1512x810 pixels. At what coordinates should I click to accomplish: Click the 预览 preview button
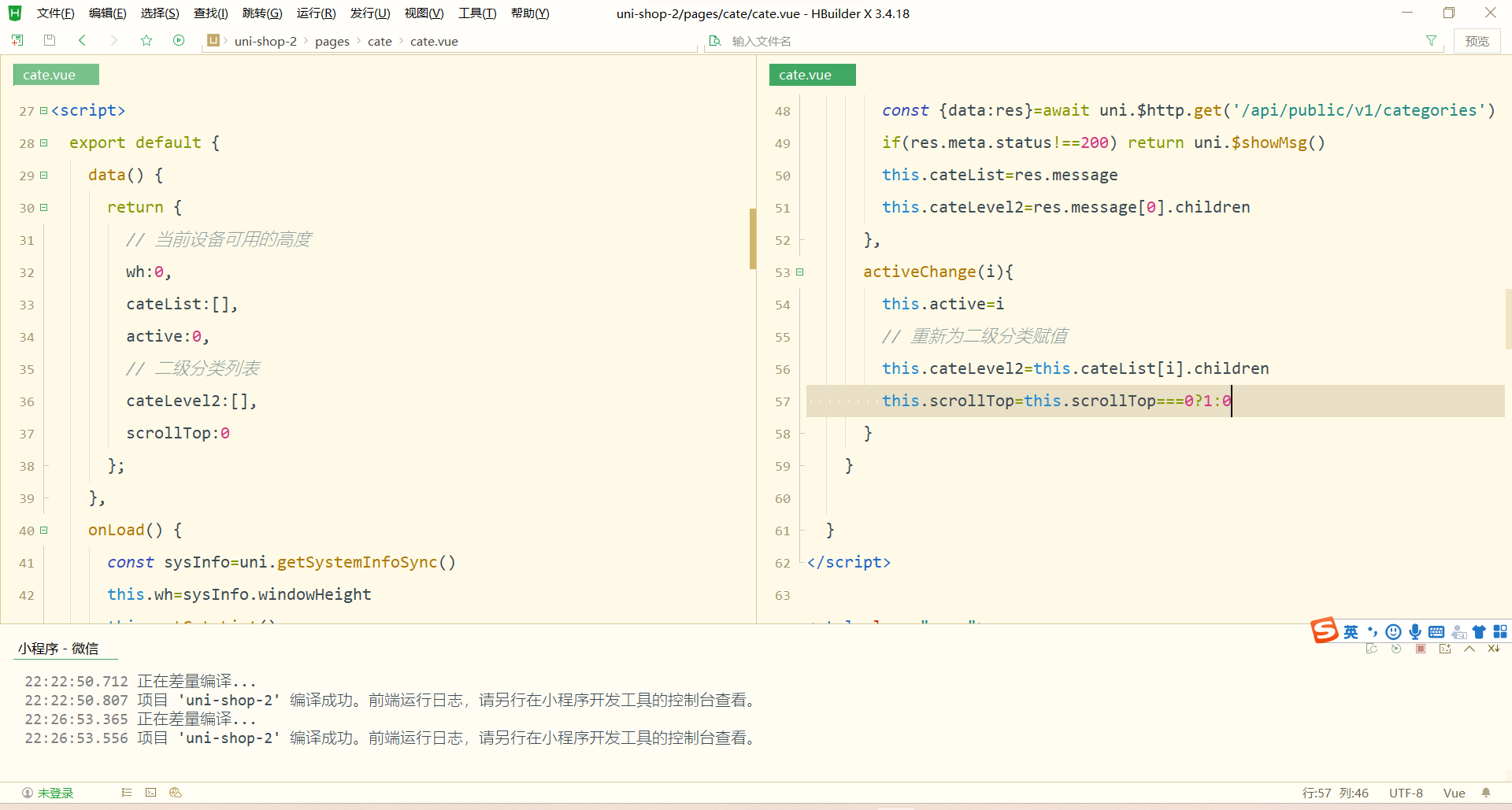[x=1477, y=41]
